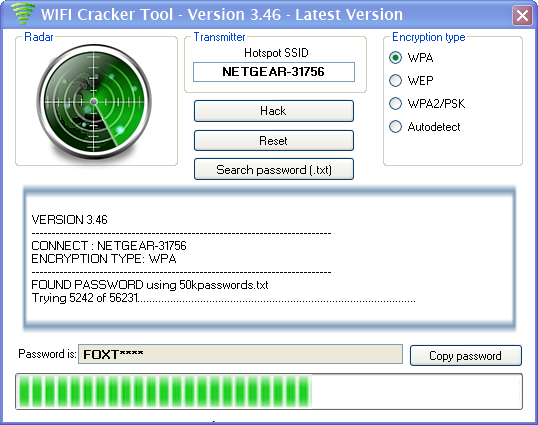This screenshot has height=425, width=538.
Task: Open Search password (.txt) button
Action: point(273,169)
